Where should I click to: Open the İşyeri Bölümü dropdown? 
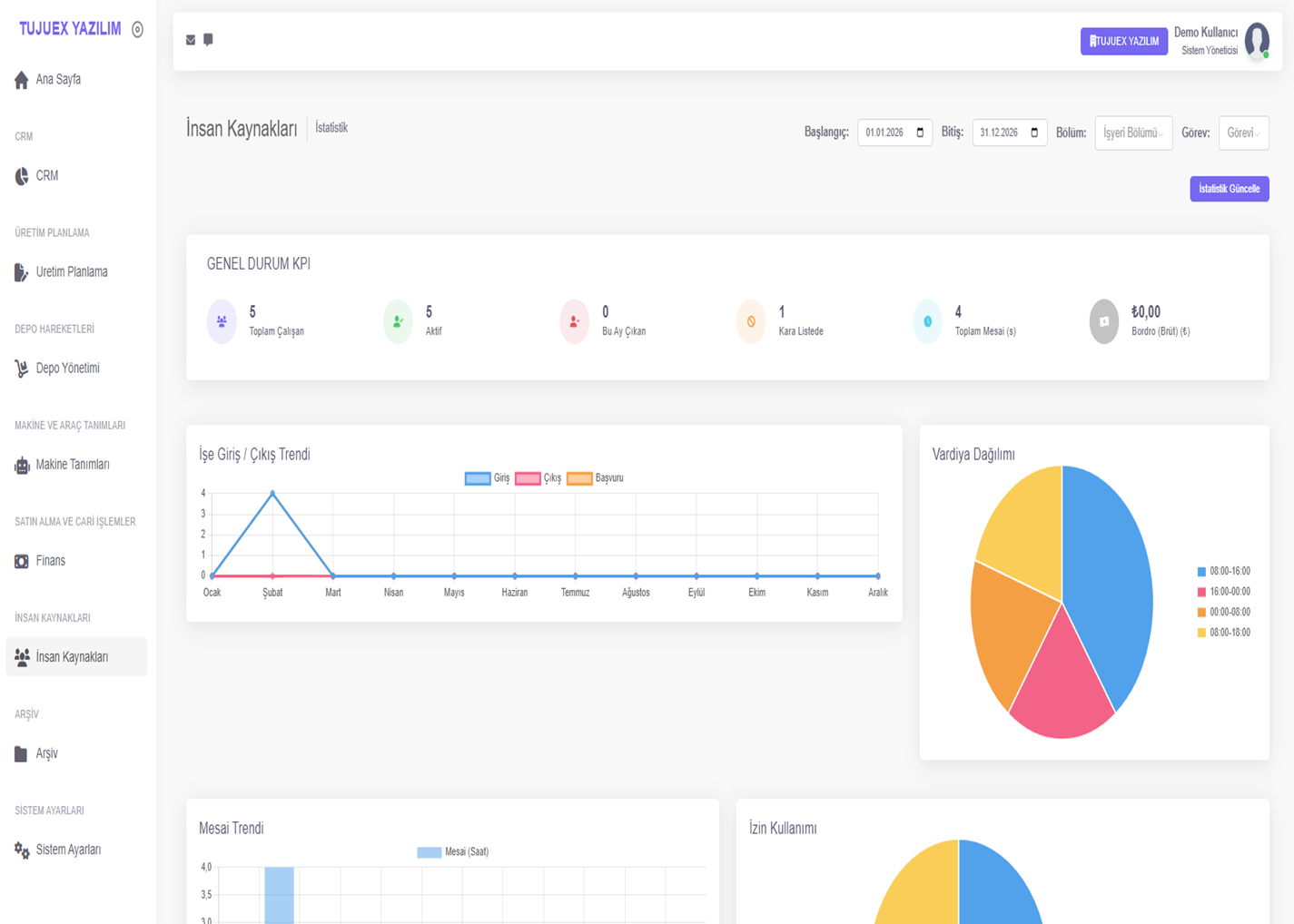coord(1133,133)
